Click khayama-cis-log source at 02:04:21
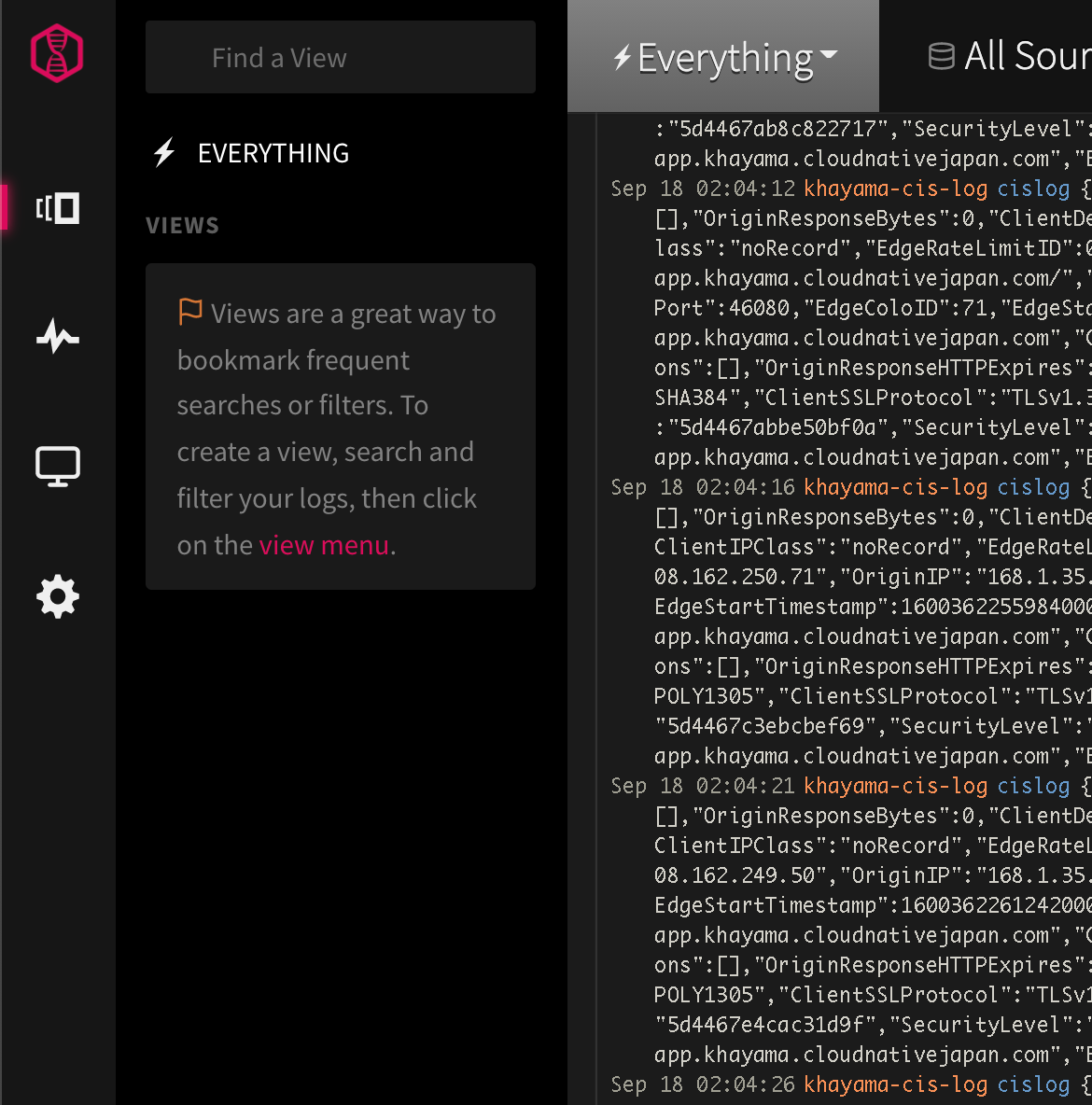The height and width of the screenshot is (1105, 1092). click(x=895, y=786)
